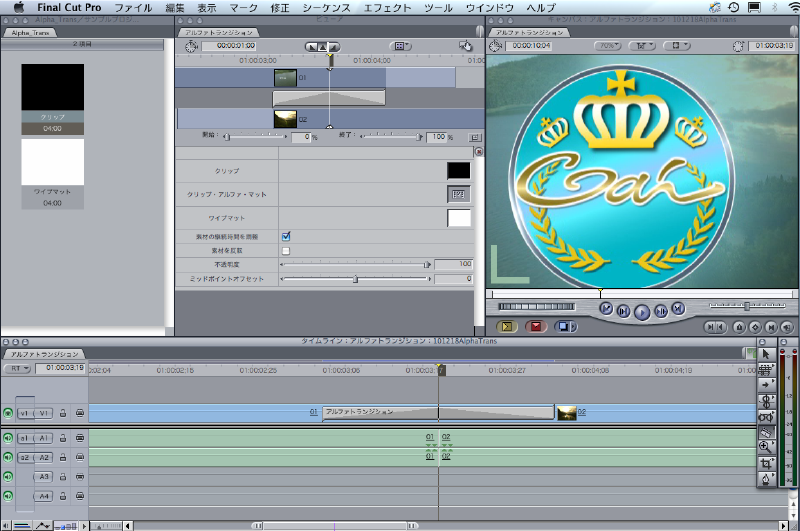The image size is (800, 531).
Task: Open the シーケンス menu
Action: click(x=326, y=7)
